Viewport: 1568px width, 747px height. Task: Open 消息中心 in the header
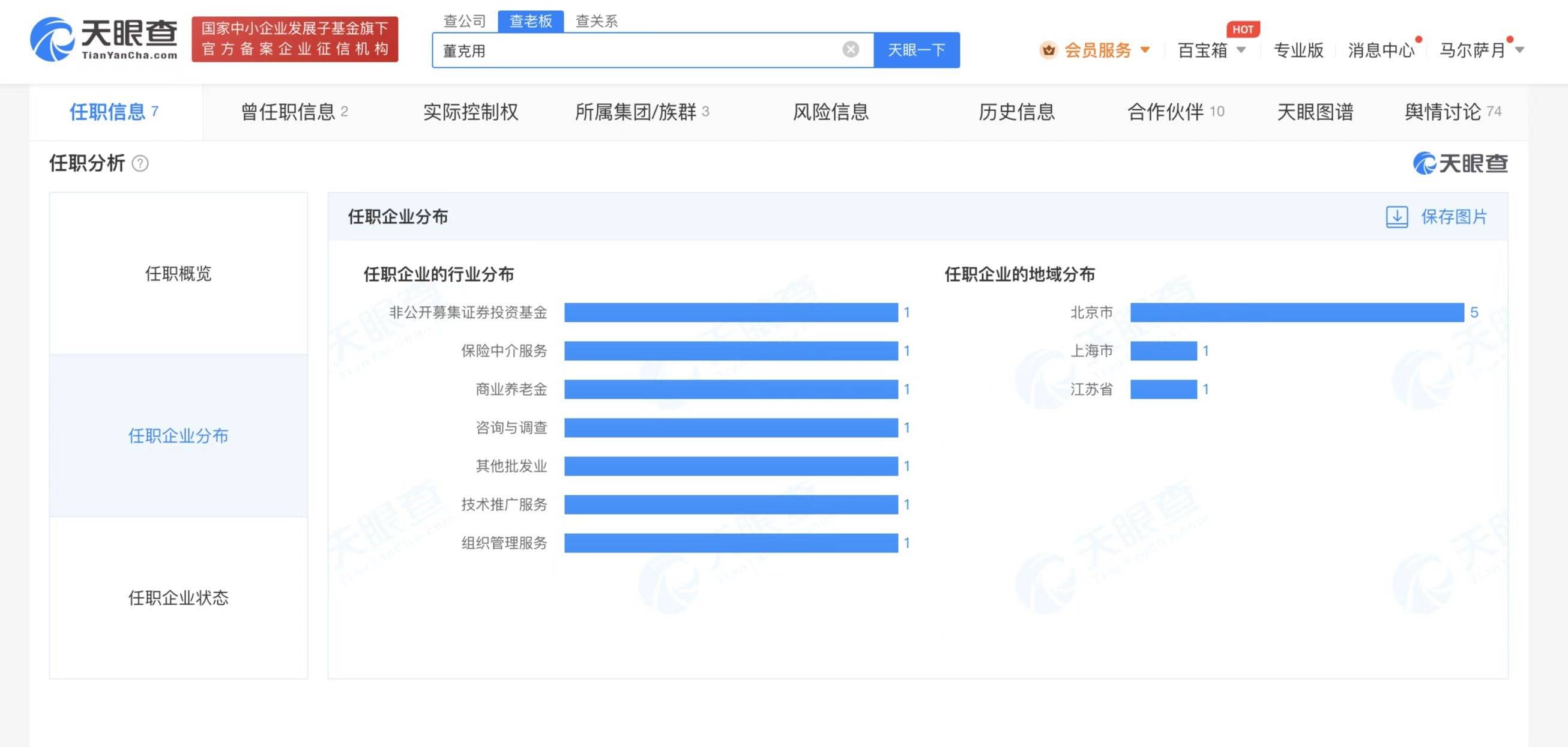[x=1381, y=50]
